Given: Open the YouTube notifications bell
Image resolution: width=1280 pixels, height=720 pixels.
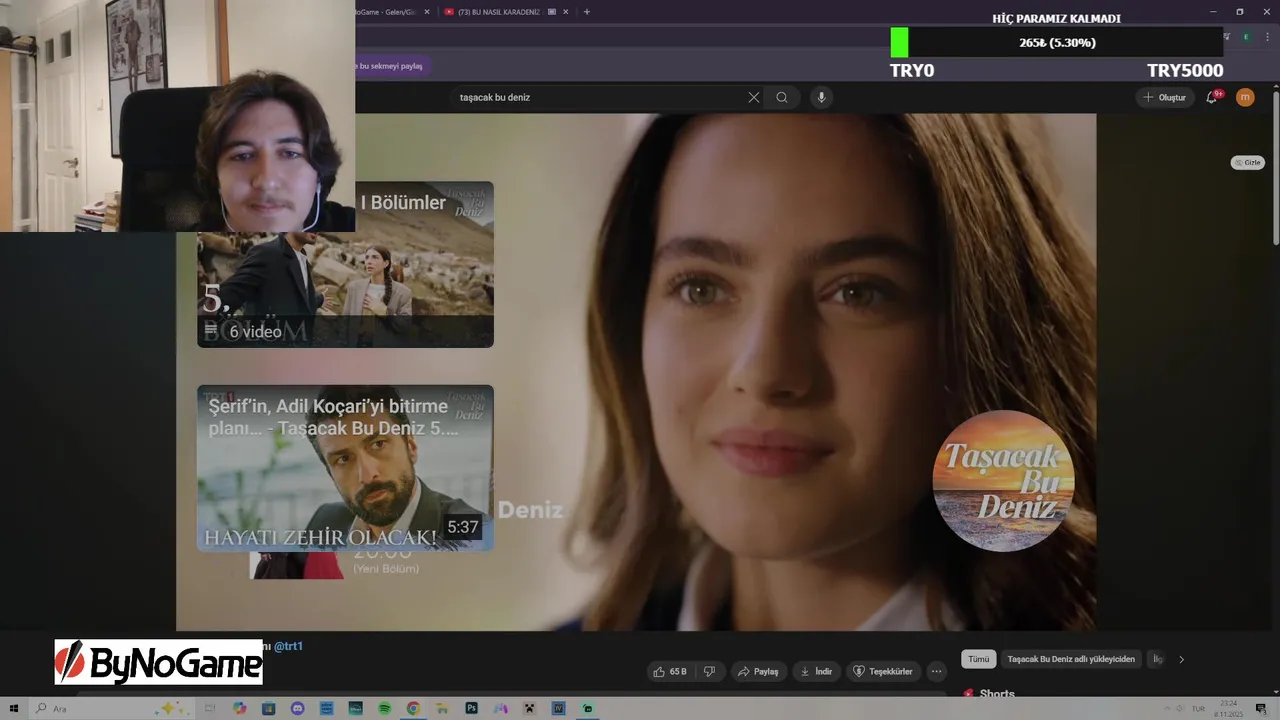Looking at the screenshot, I should (1212, 97).
